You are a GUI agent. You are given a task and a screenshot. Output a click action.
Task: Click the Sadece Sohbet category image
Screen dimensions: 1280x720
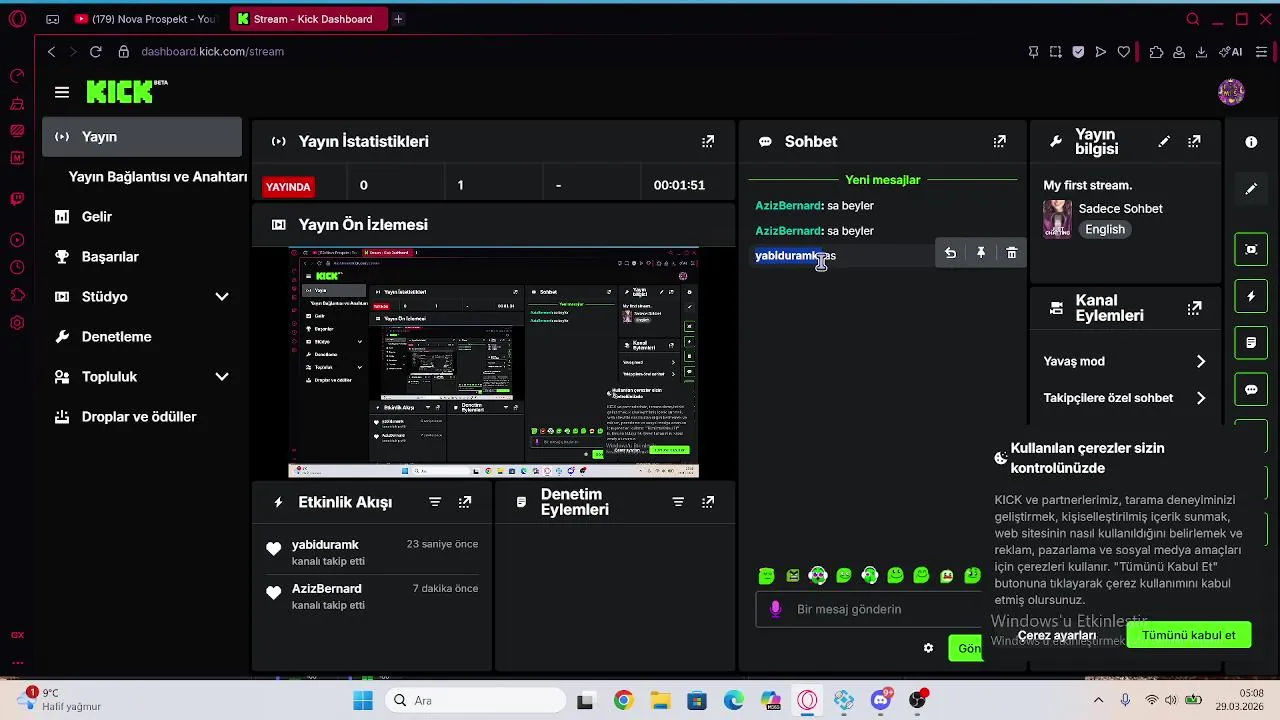1057,218
